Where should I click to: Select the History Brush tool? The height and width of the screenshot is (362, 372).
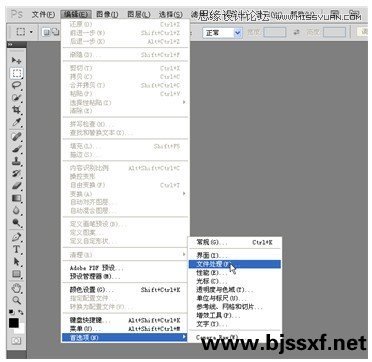(16, 174)
